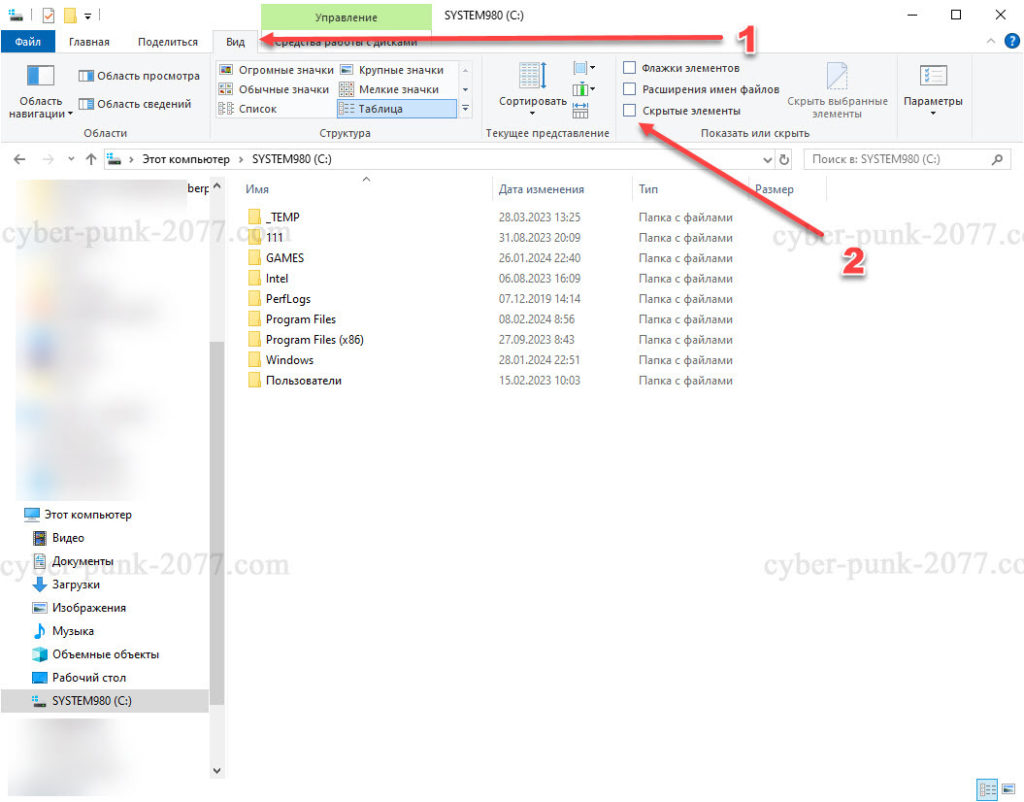Open recent locations dropdown next to forward arrow
The width and height of the screenshot is (1024, 802).
tap(71, 159)
